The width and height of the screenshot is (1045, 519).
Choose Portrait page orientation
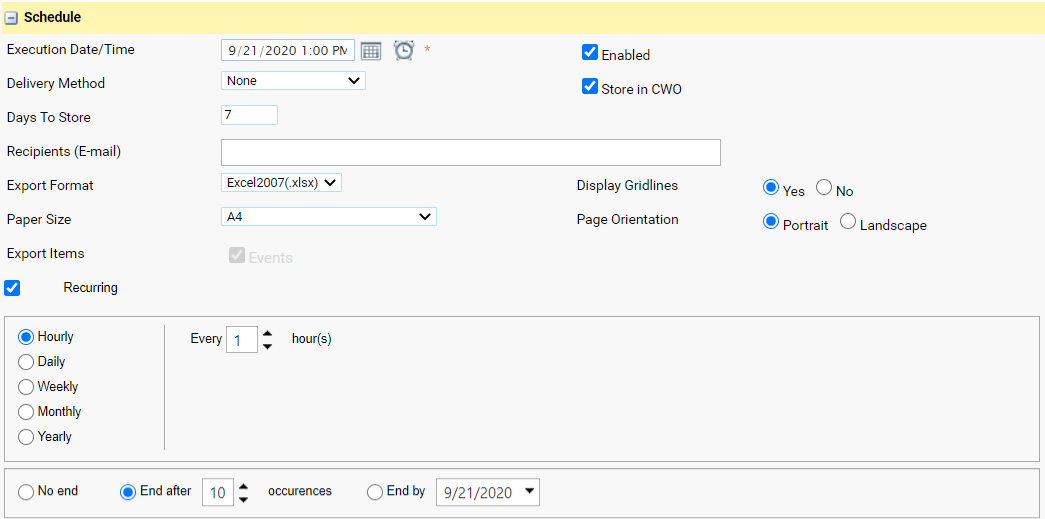770,223
